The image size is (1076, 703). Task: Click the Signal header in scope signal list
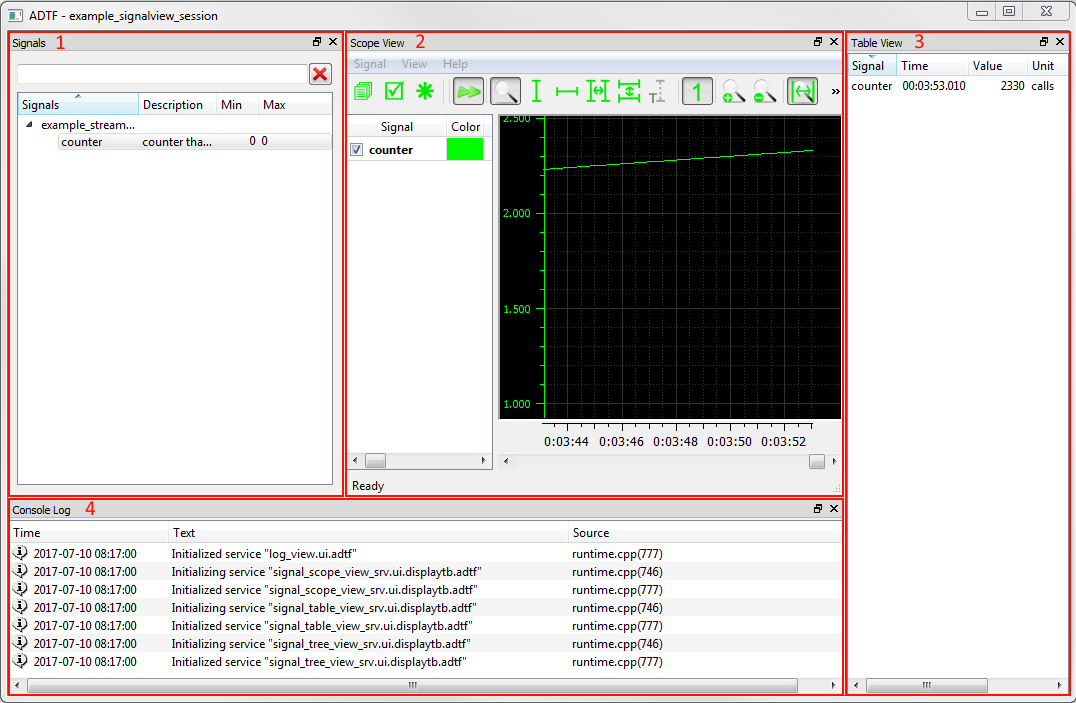[397, 127]
